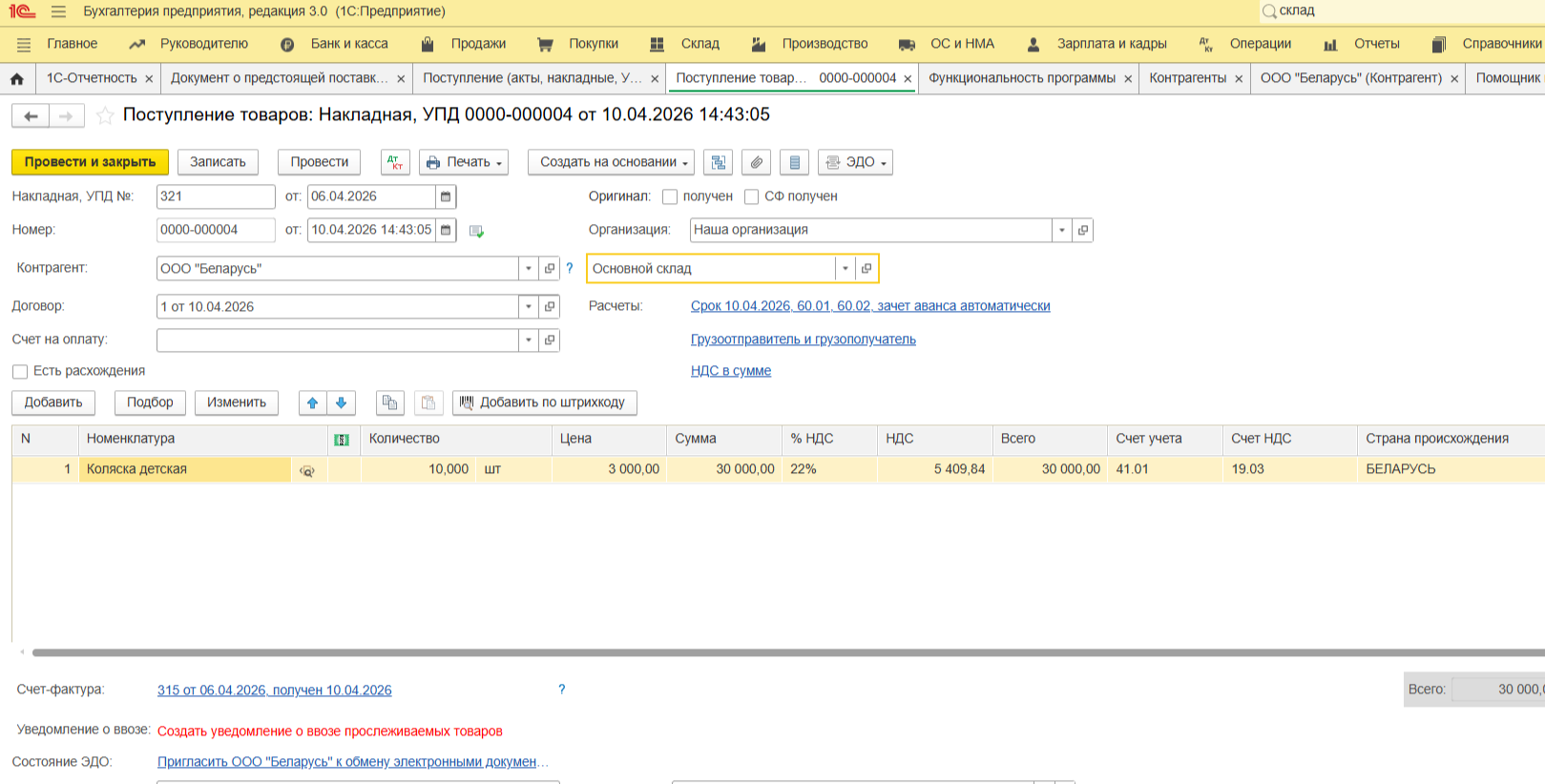Paste rows using the paste icon
1545x784 pixels.
click(x=428, y=402)
